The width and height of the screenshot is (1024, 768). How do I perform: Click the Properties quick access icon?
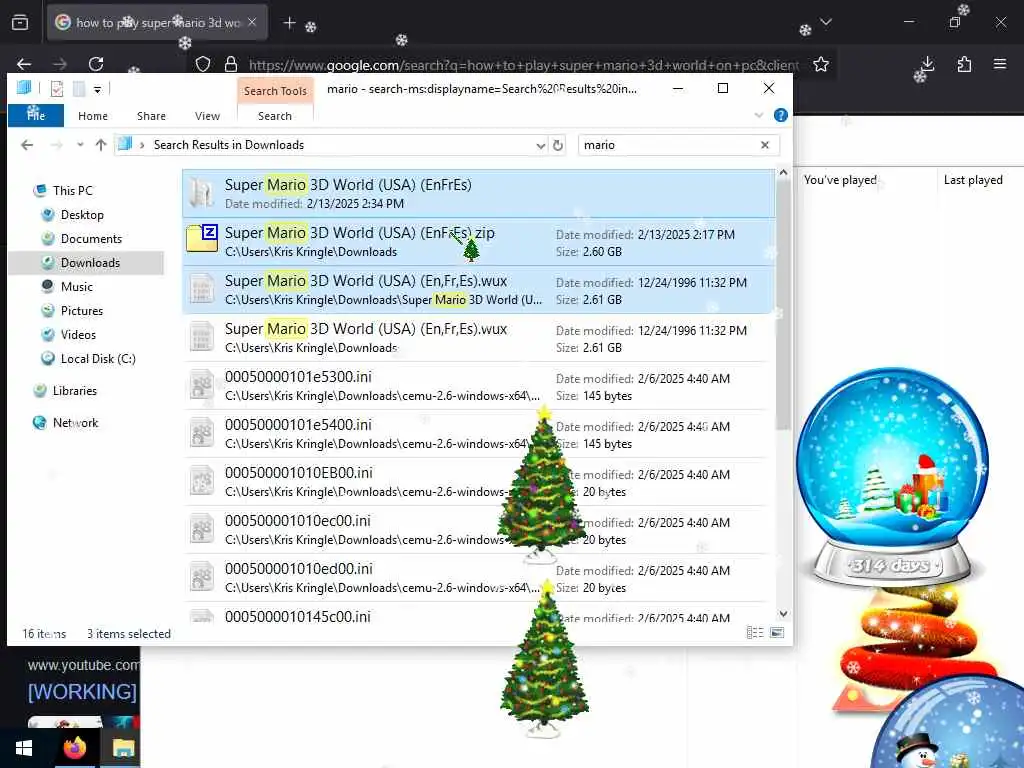click(57, 88)
